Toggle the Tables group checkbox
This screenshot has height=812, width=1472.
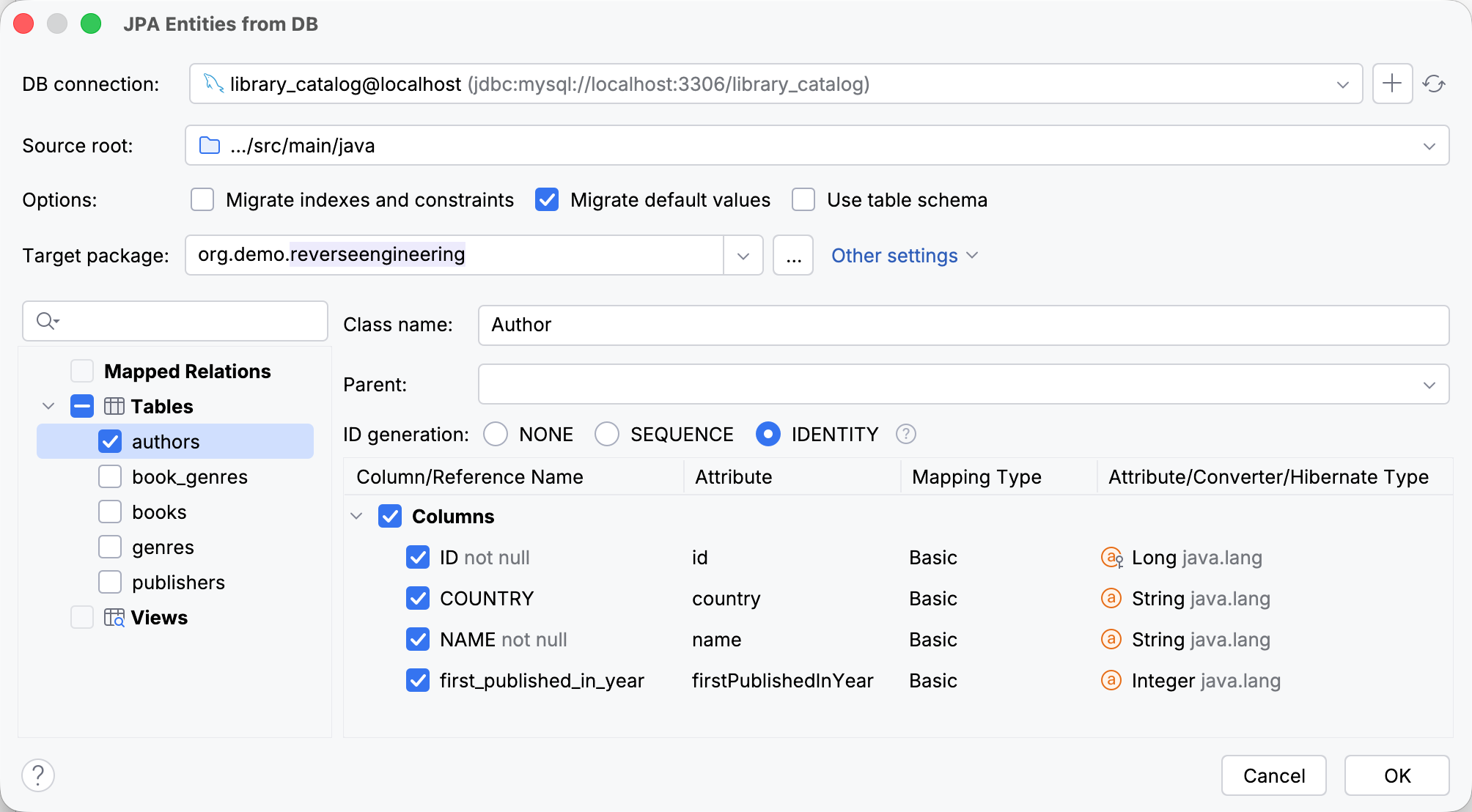tap(82, 406)
